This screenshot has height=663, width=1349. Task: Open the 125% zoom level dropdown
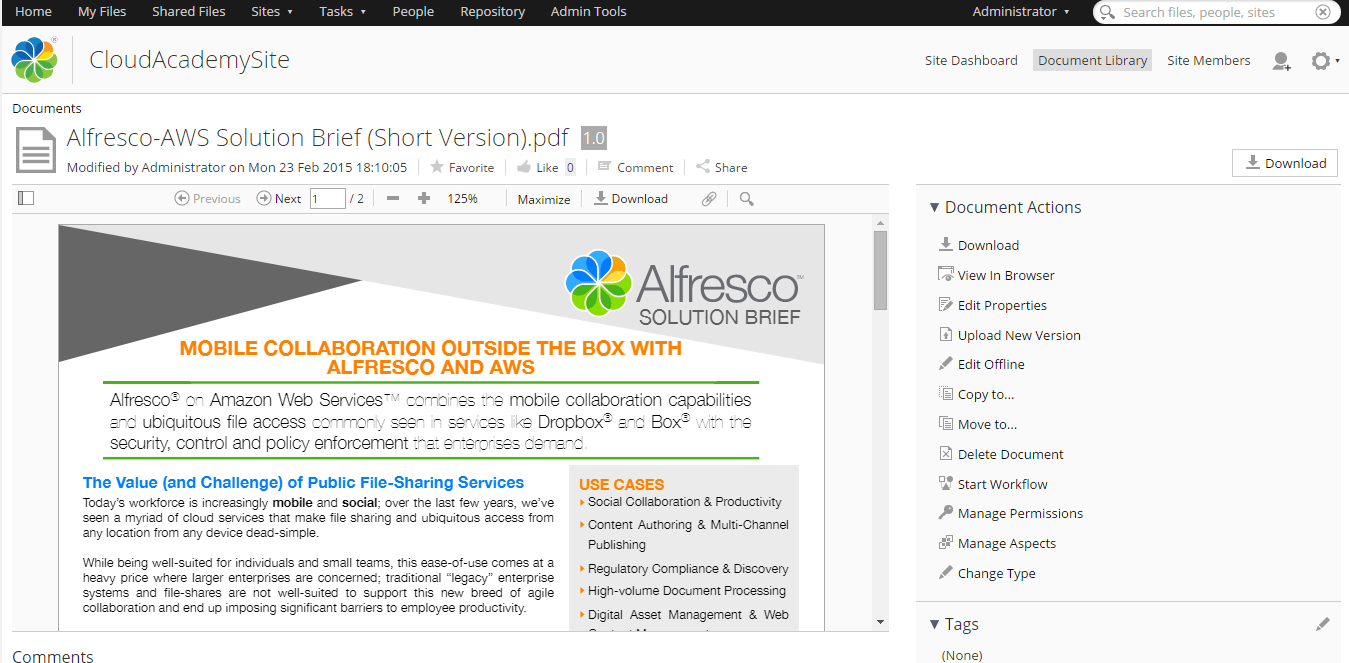tap(462, 199)
